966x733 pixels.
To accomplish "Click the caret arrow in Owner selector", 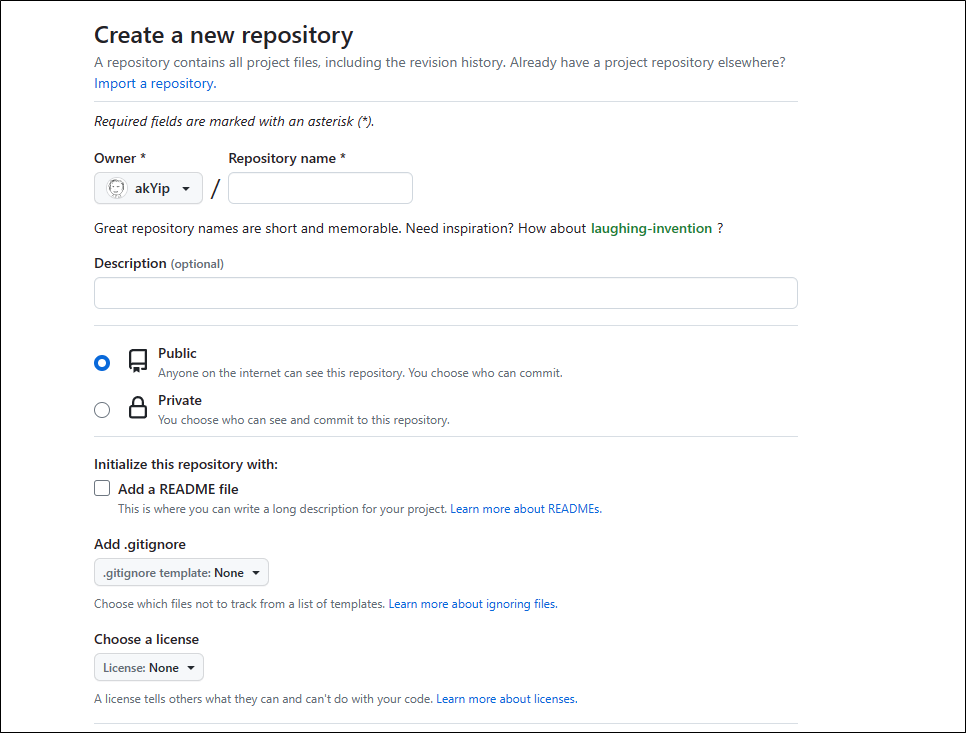I will (186, 189).
